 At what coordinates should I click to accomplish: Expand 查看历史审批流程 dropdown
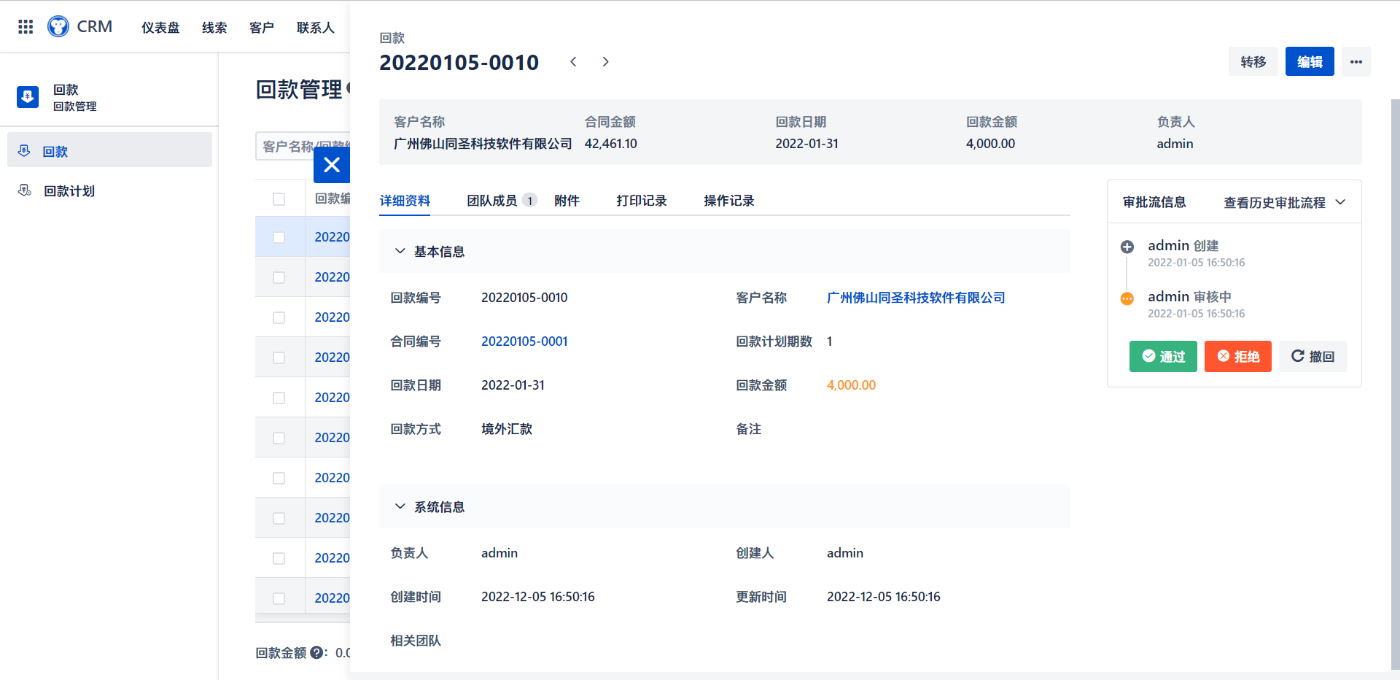(1284, 202)
